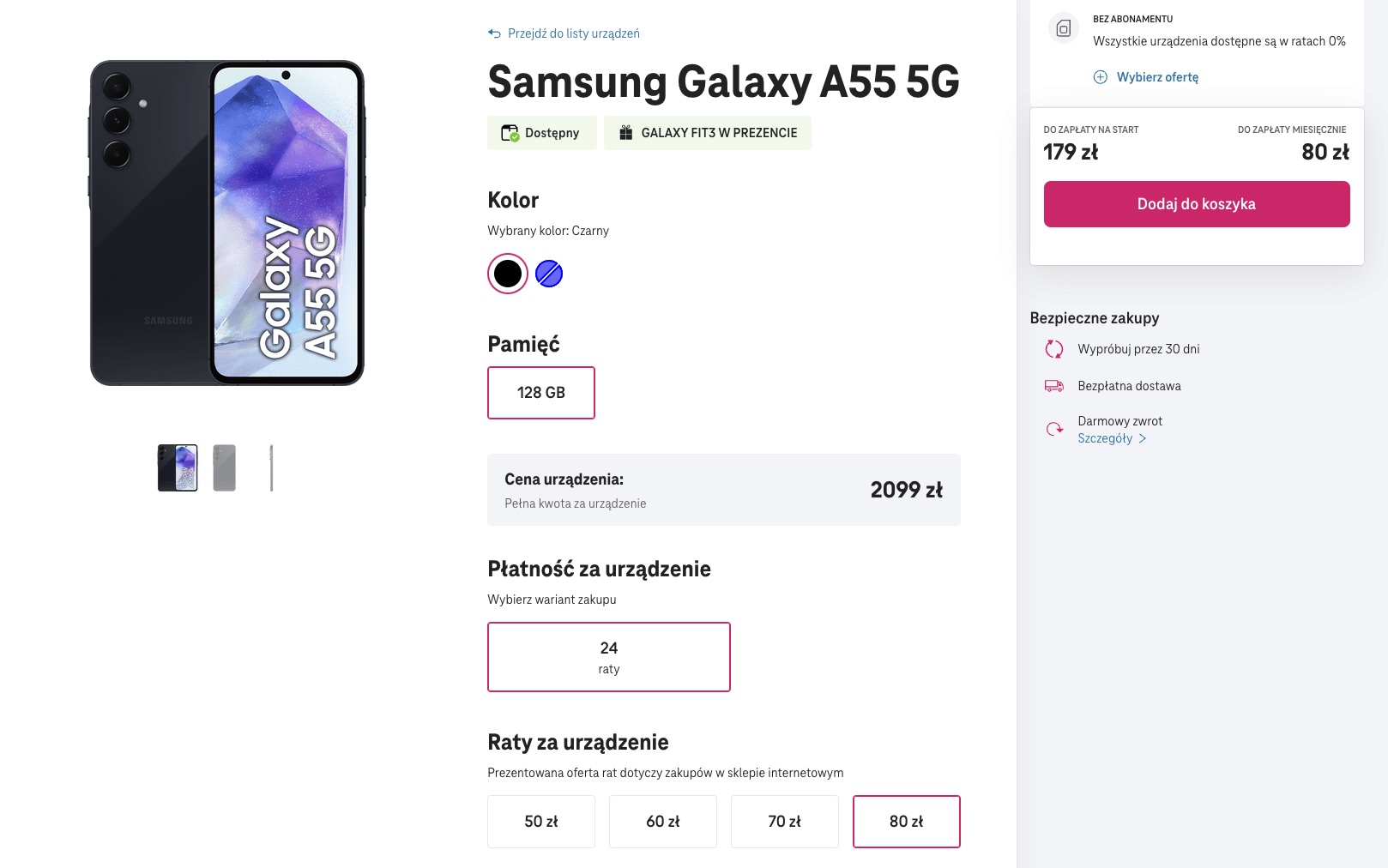Show the grey back-view phone thumbnail
This screenshot has height=868, width=1388.
[224, 467]
